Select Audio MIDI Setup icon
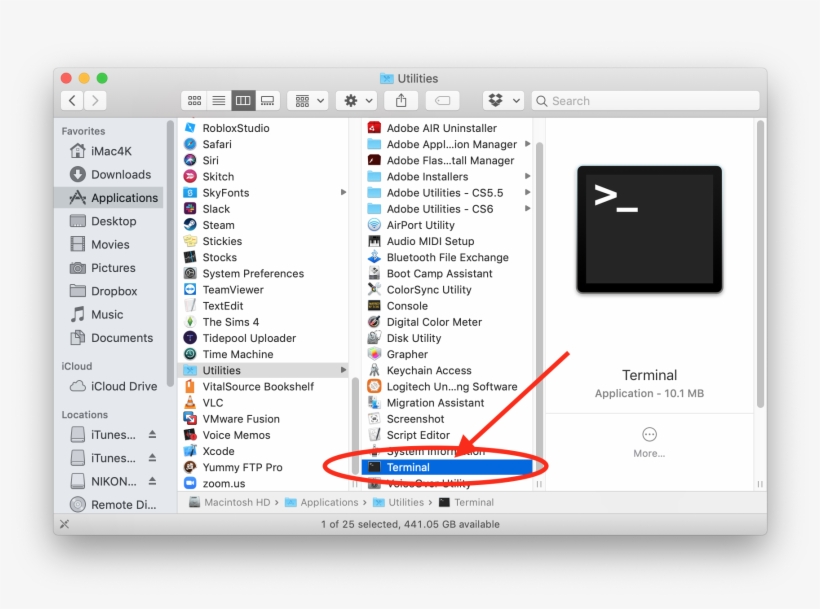820x609 pixels. pos(374,241)
